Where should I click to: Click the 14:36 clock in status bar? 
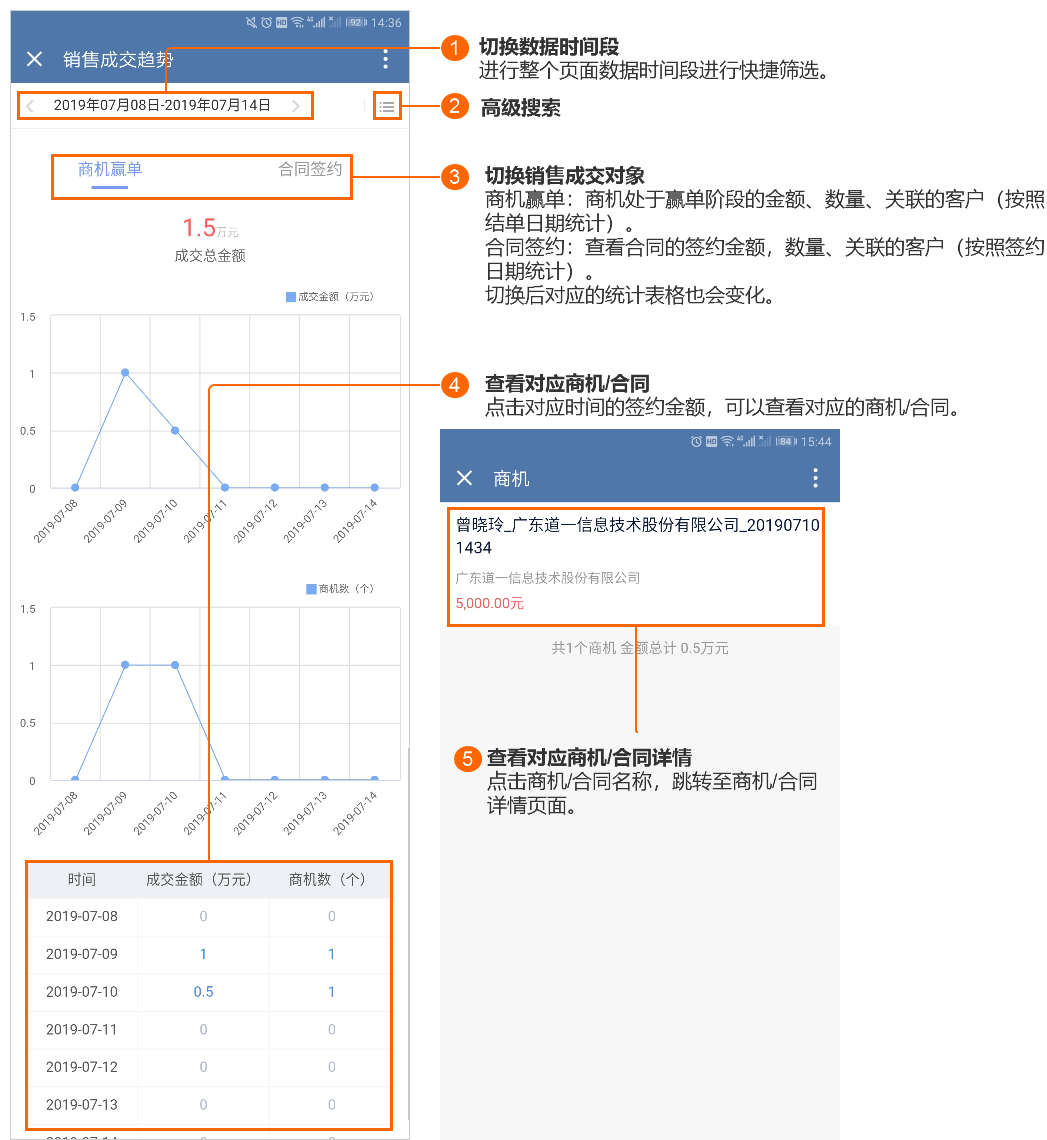386,23
